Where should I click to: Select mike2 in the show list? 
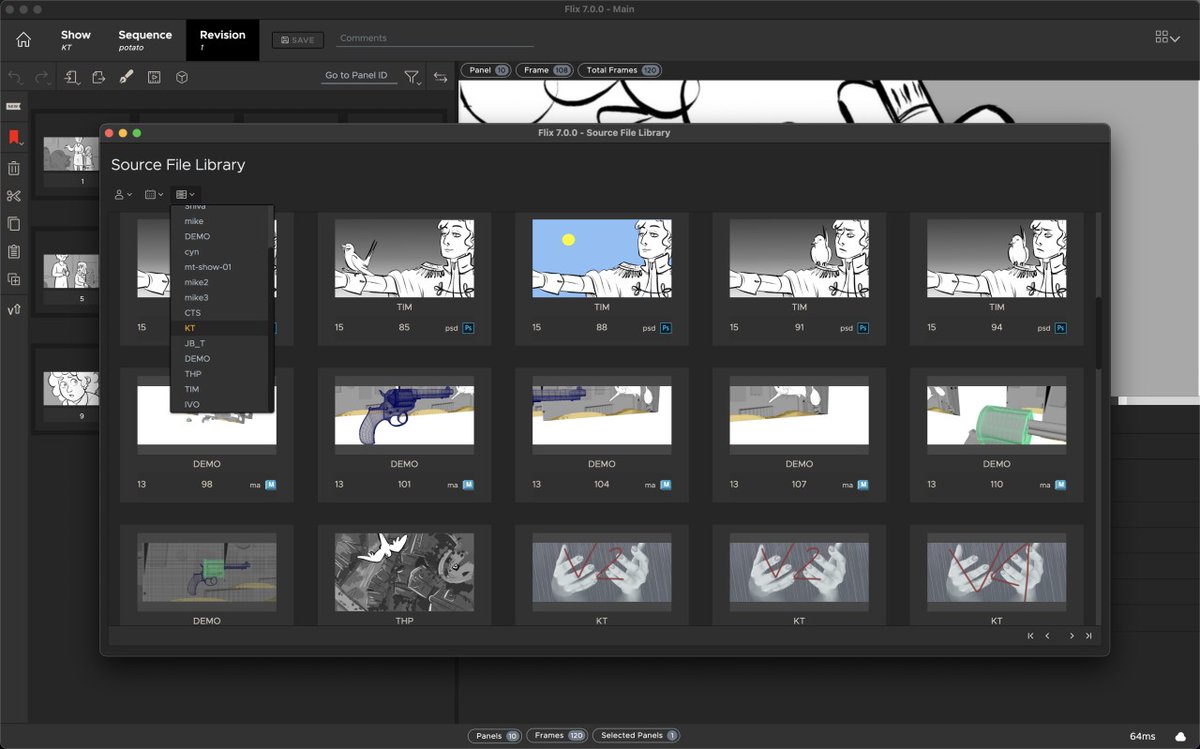click(222, 282)
